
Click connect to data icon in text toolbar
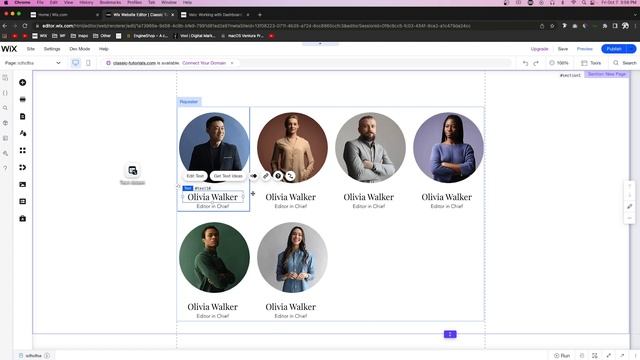pos(290,176)
